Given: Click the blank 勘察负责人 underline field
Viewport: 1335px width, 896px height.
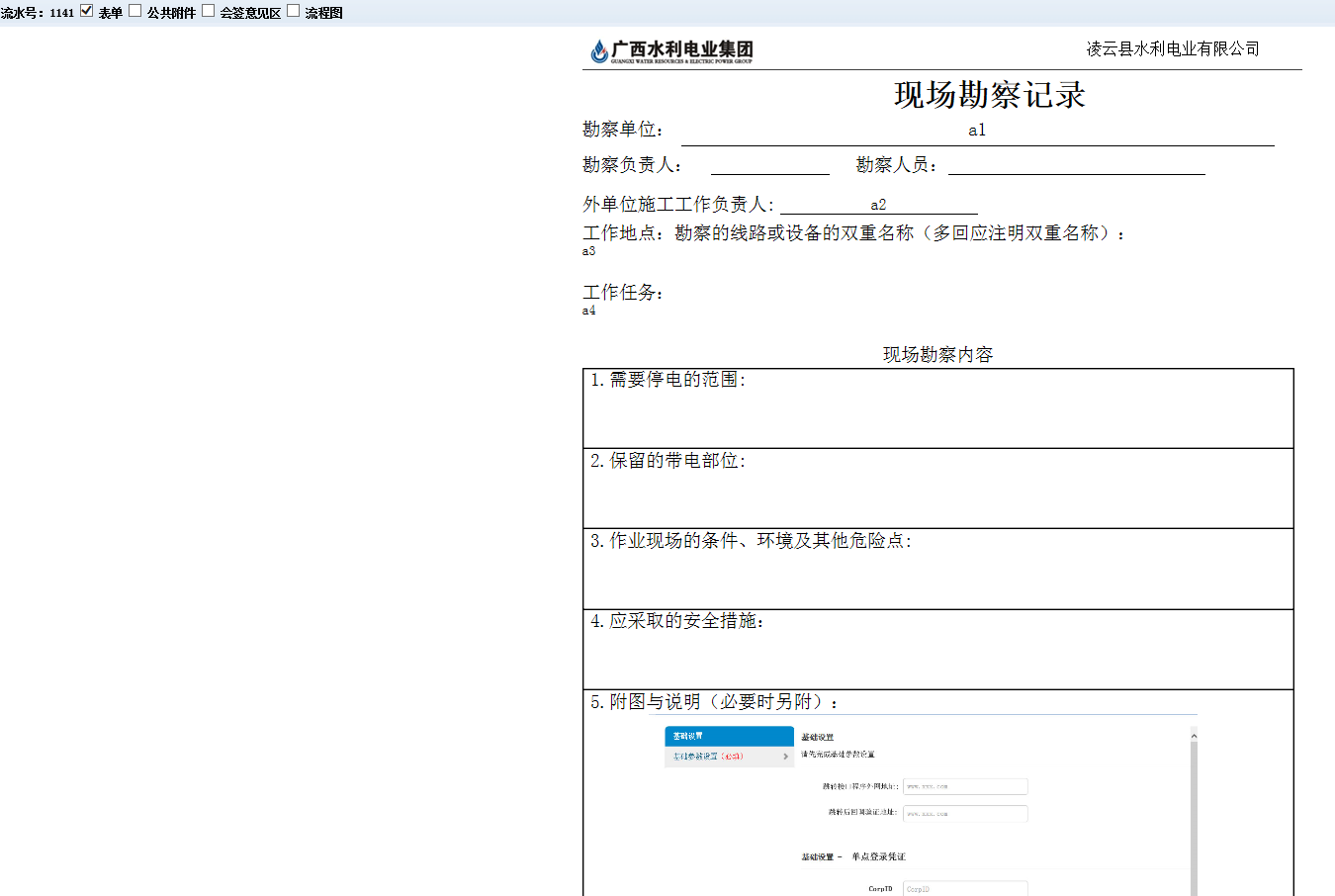Looking at the screenshot, I should (x=769, y=165).
